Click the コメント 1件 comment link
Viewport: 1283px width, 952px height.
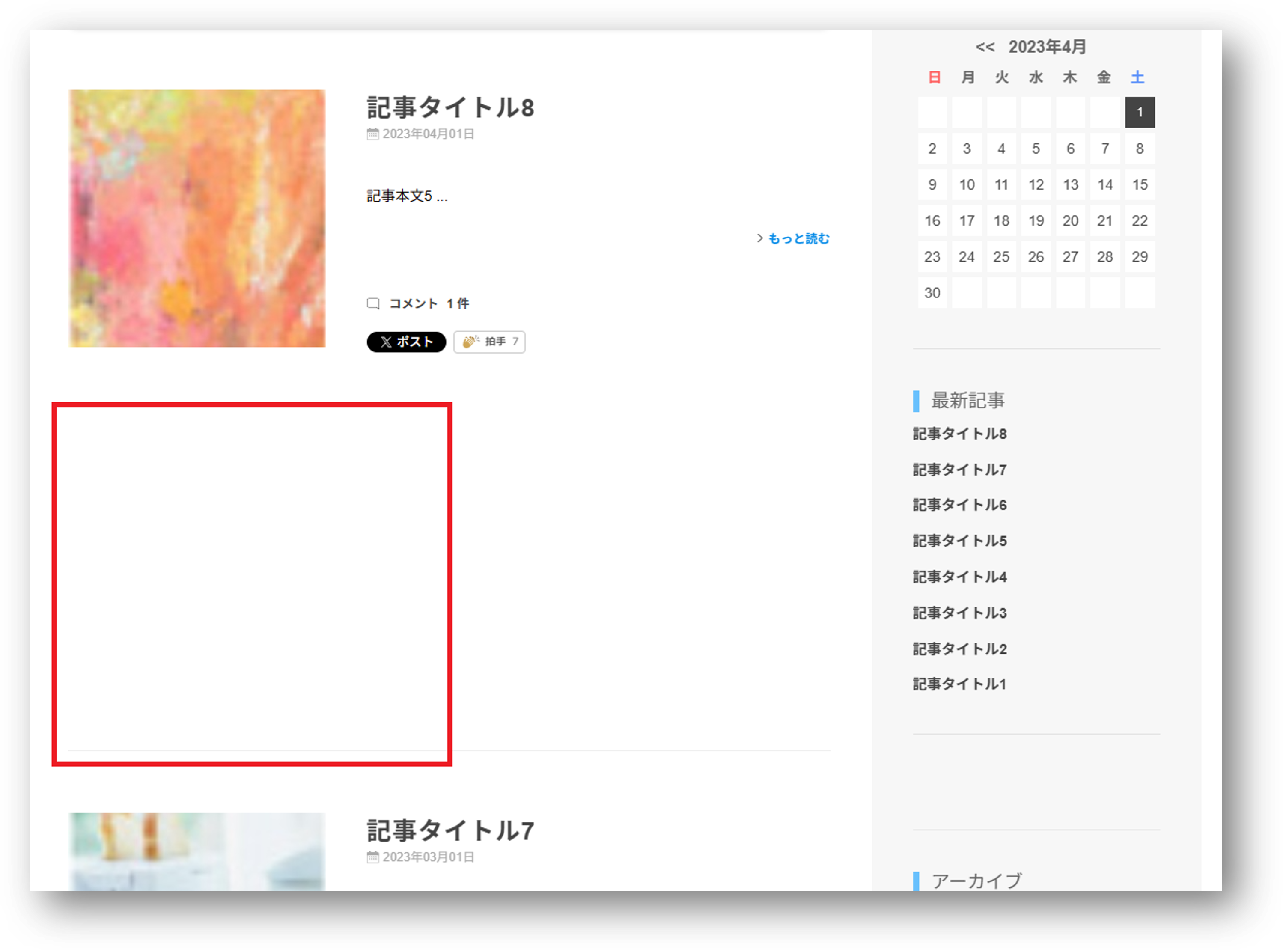pos(429,303)
